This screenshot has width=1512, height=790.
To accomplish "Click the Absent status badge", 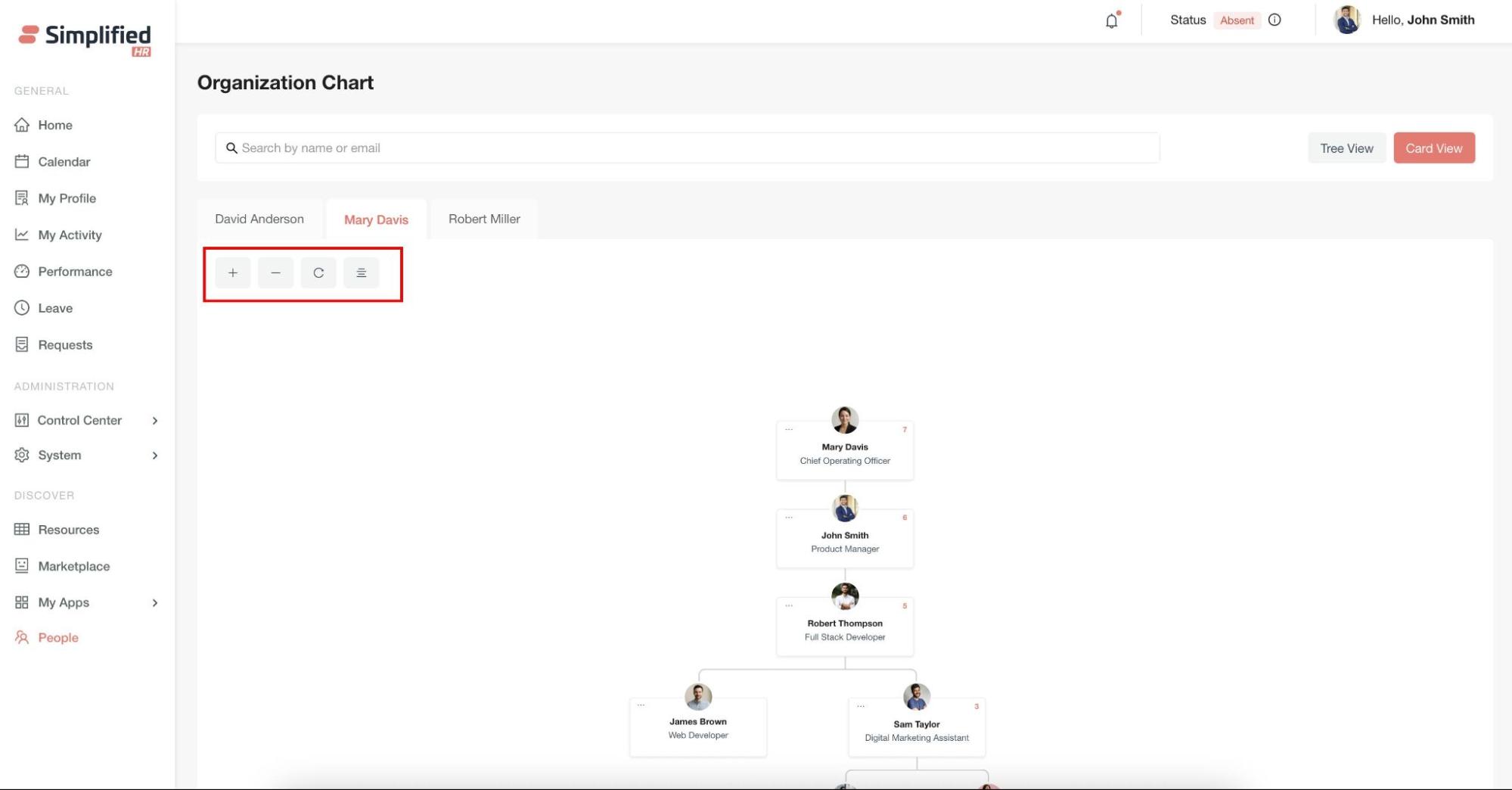I will 1237,20.
